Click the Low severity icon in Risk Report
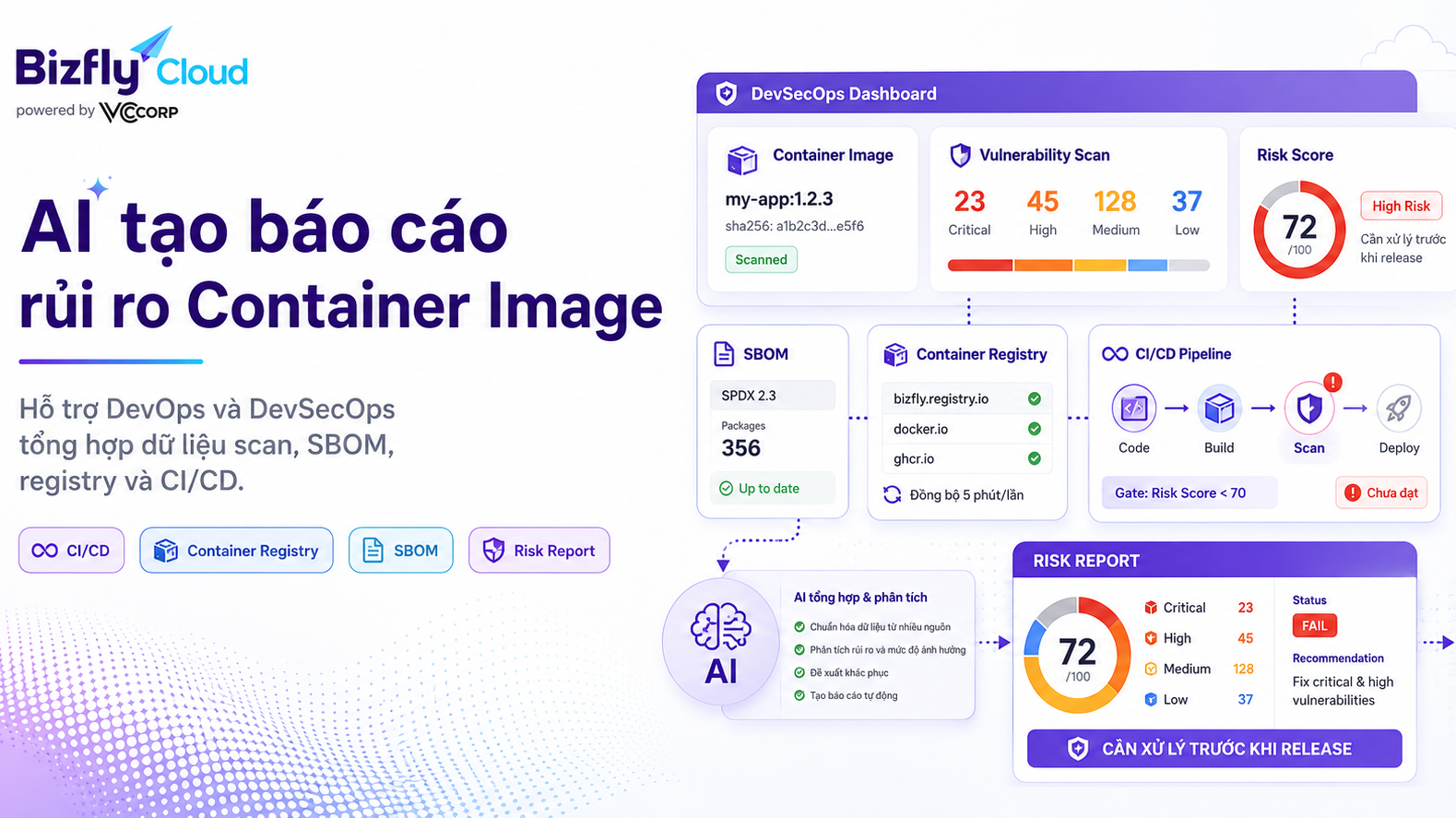The height and width of the screenshot is (818, 1456). 1151,699
